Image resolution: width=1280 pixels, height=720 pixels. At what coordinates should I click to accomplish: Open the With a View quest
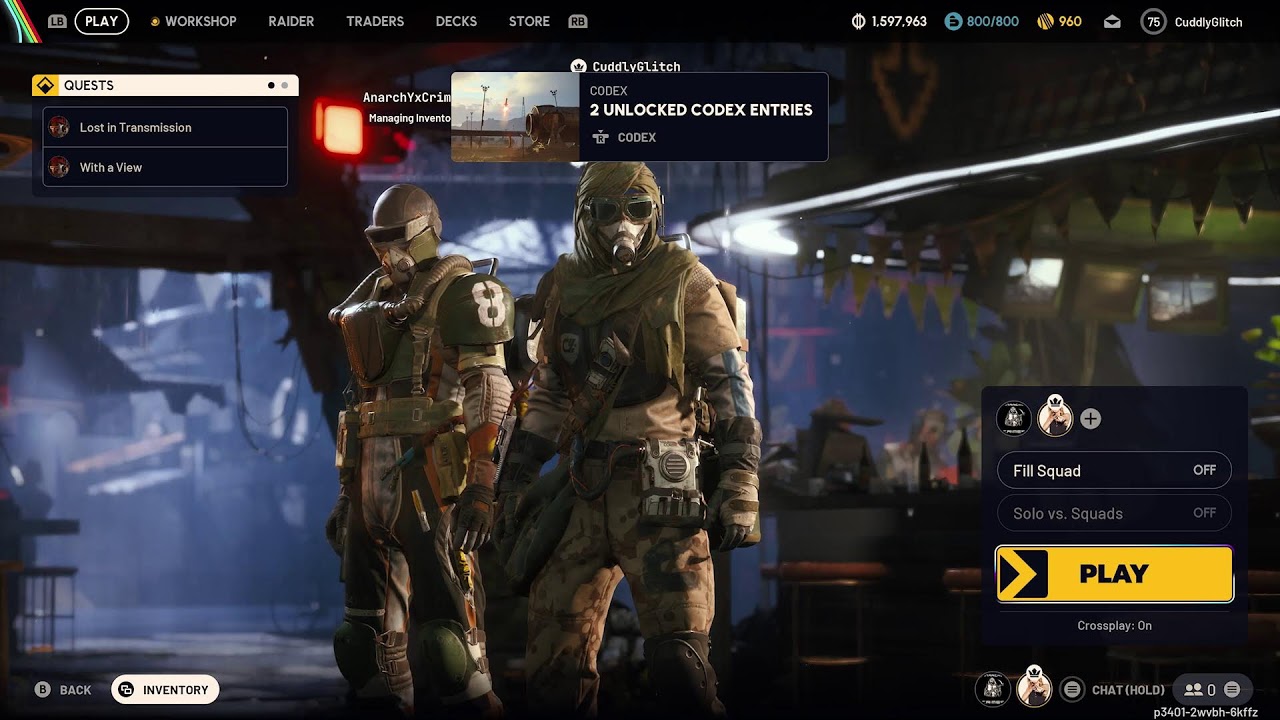(x=165, y=167)
